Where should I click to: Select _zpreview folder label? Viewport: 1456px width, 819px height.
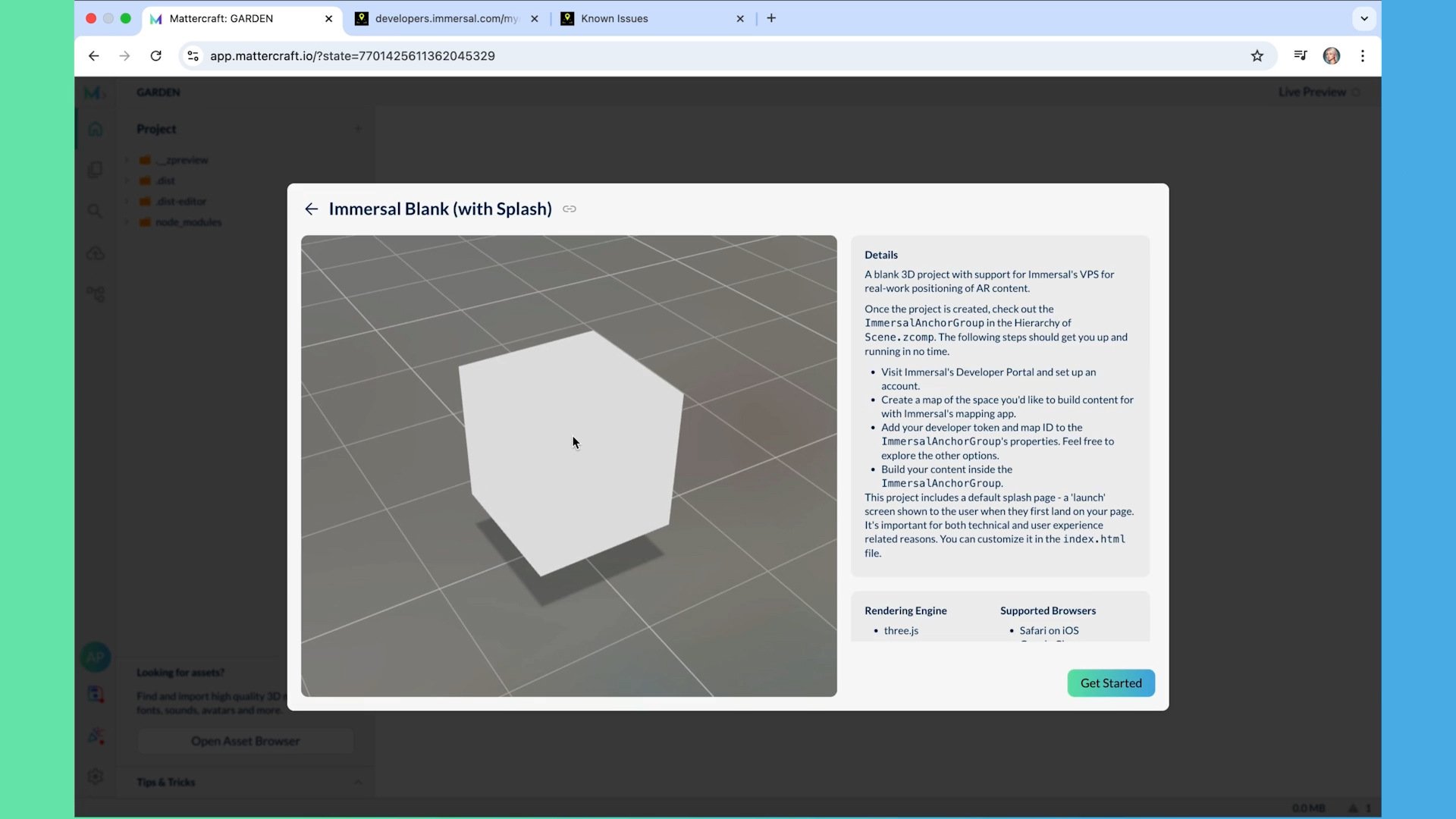point(181,160)
